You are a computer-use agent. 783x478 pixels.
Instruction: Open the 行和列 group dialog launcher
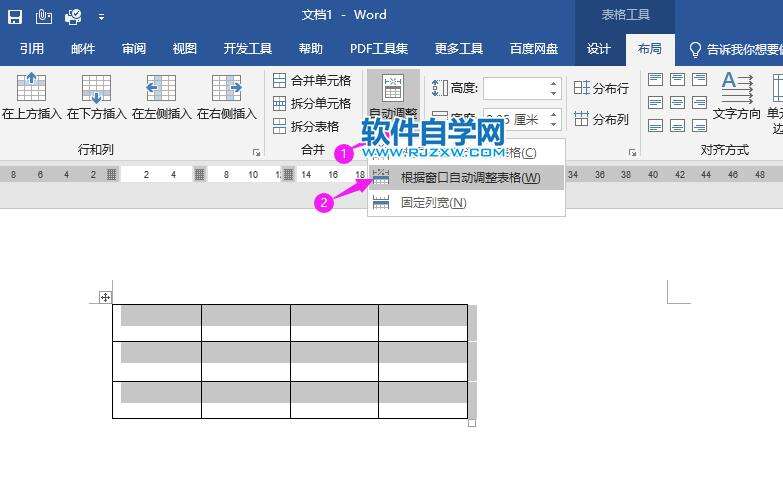coord(256,152)
